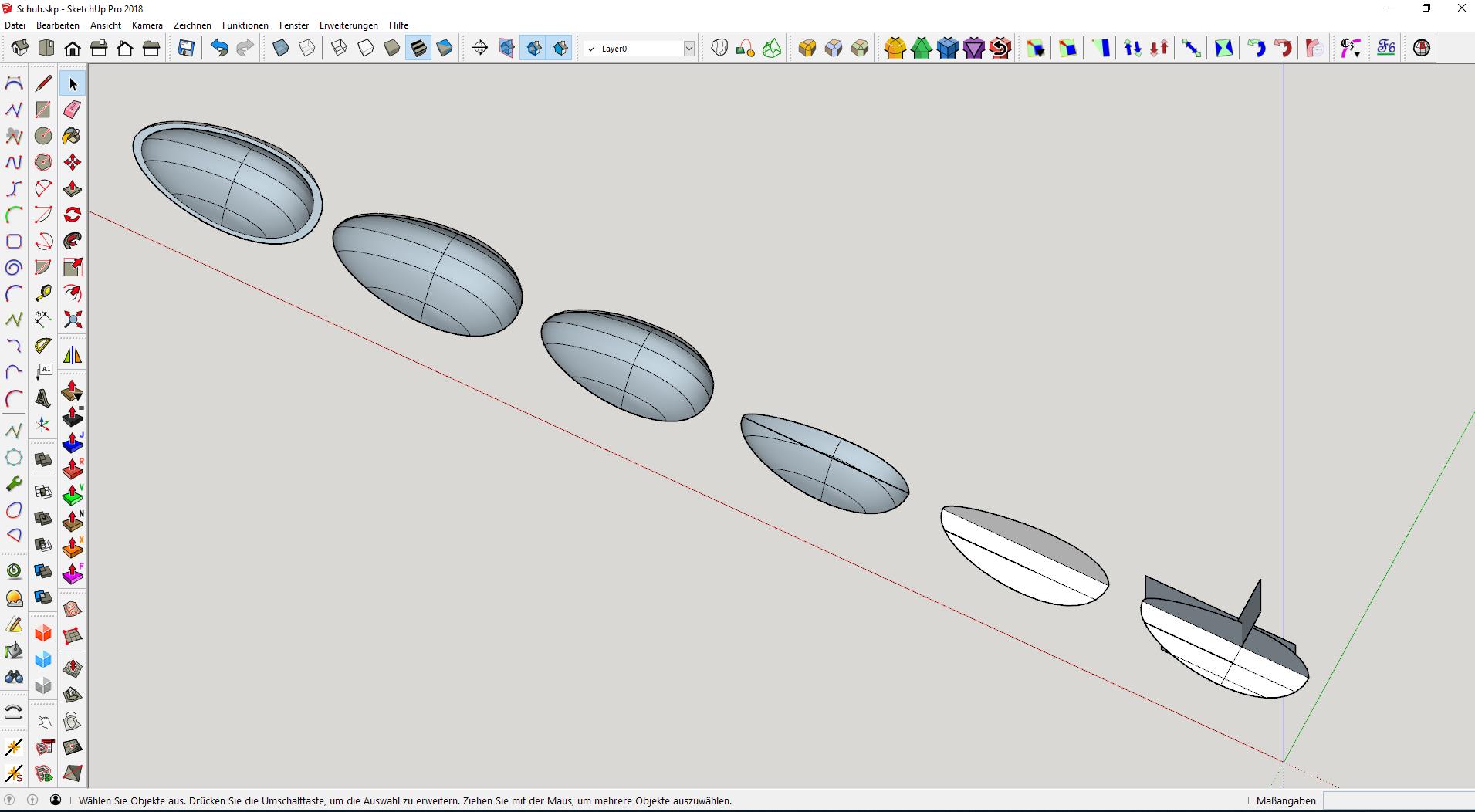
Task: Open the Kamera menu
Action: 147,25
